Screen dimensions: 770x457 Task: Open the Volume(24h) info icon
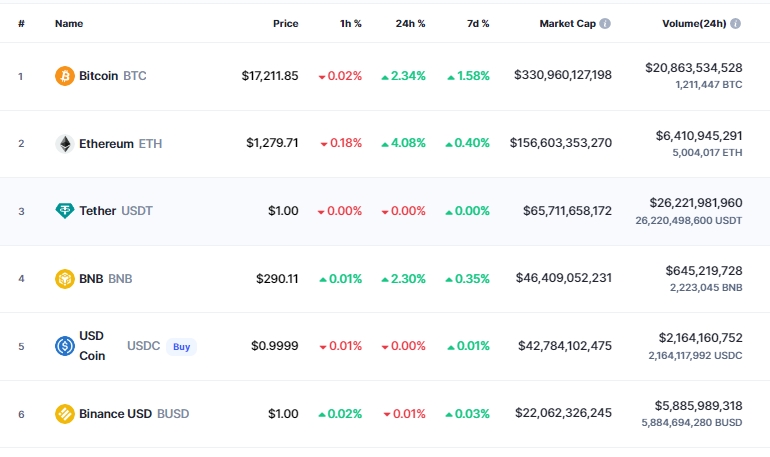[735, 24]
